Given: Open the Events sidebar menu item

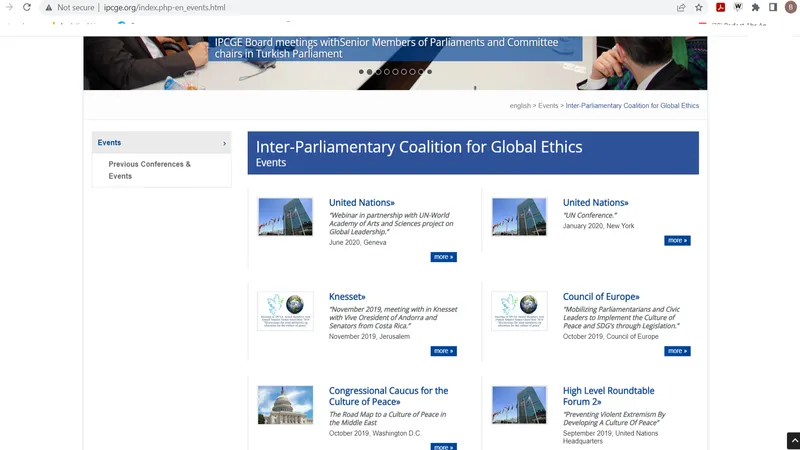Looking at the screenshot, I should pyautogui.click(x=161, y=143).
